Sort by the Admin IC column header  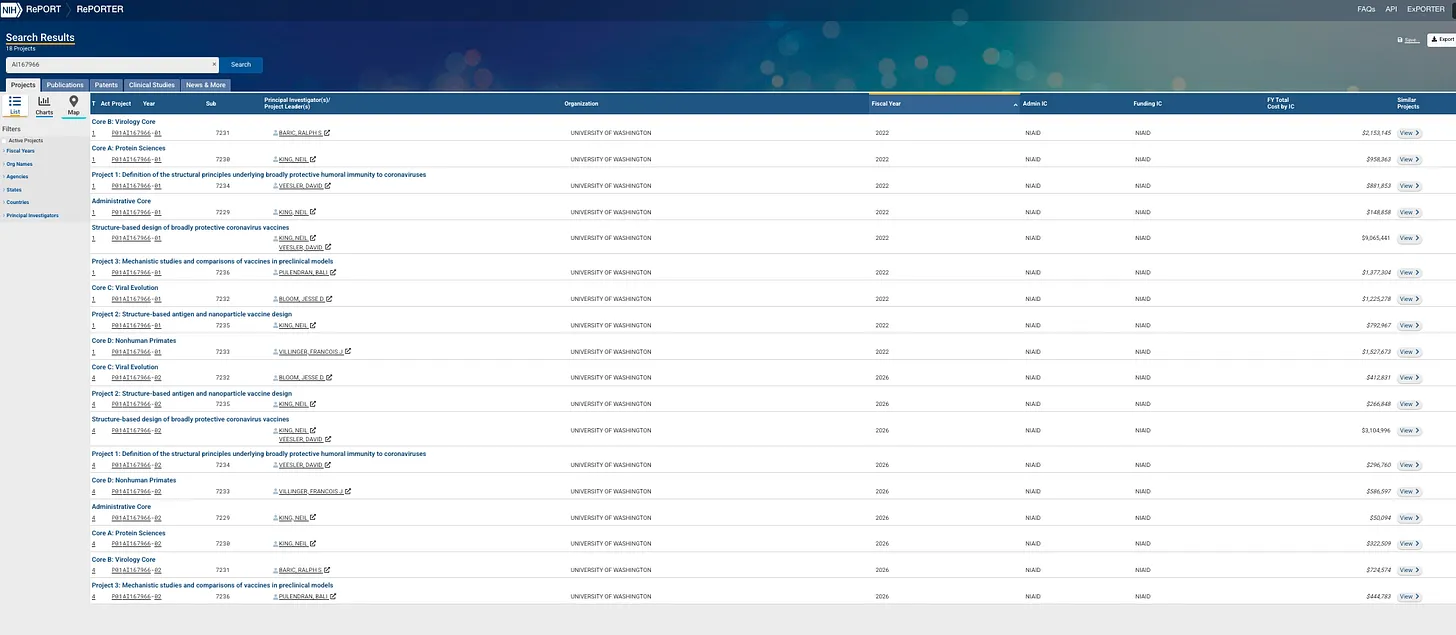[1036, 104]
